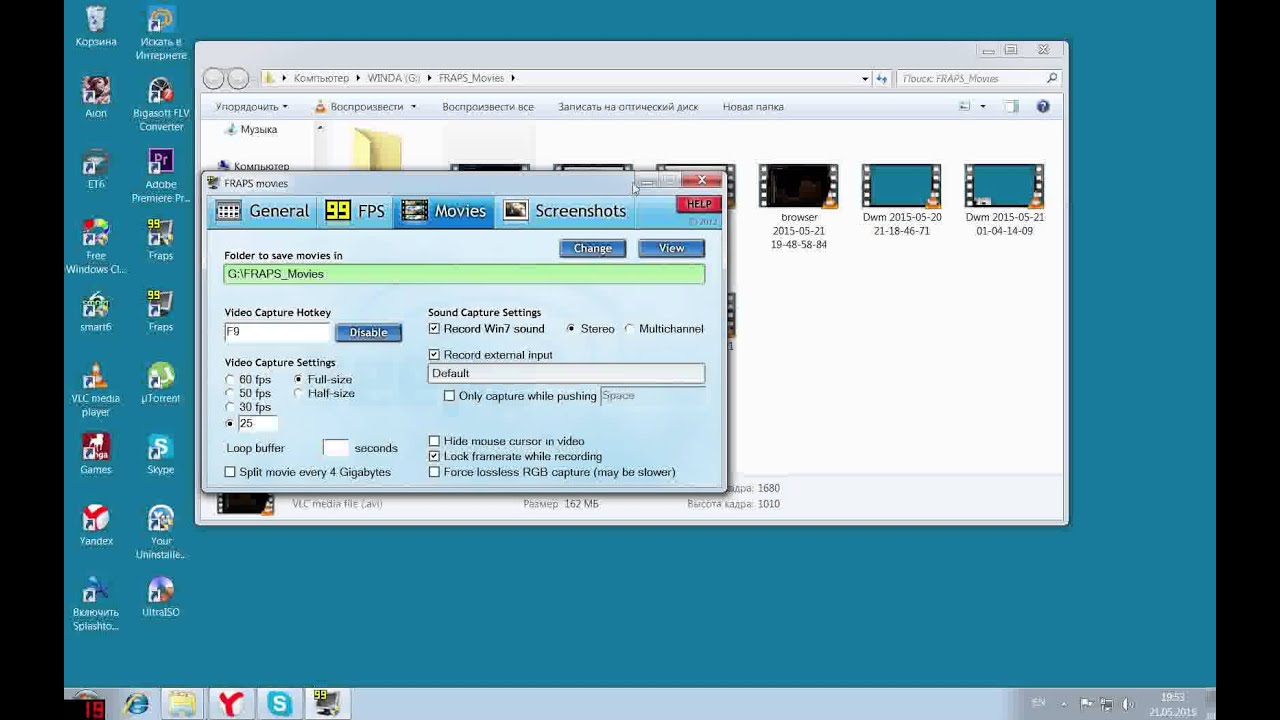Click the Loop buffer seconds field
Image resolution: width=1280 pixels, height=720 pixels.
(336, 448)
